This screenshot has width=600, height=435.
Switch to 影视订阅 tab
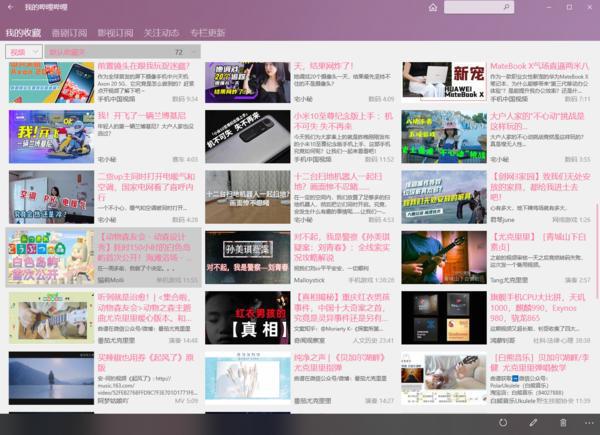click(115, 33)
